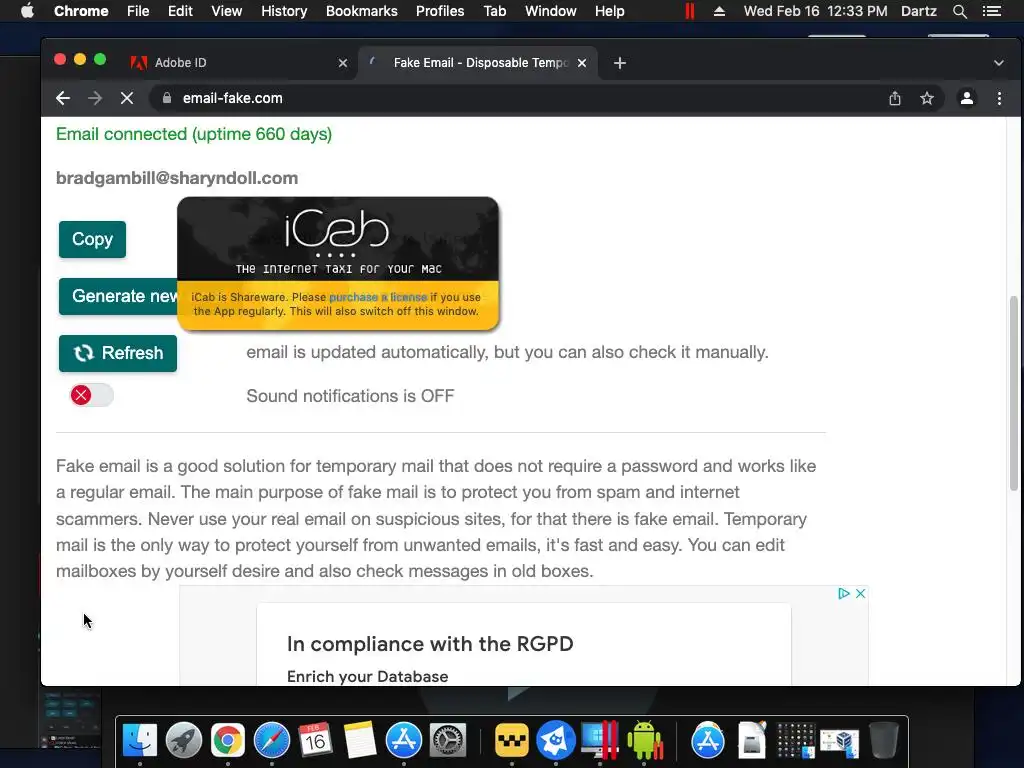Bookmark this page with the star icon
Viewport: 1024px width, 768px height.
tap(927, 98)
